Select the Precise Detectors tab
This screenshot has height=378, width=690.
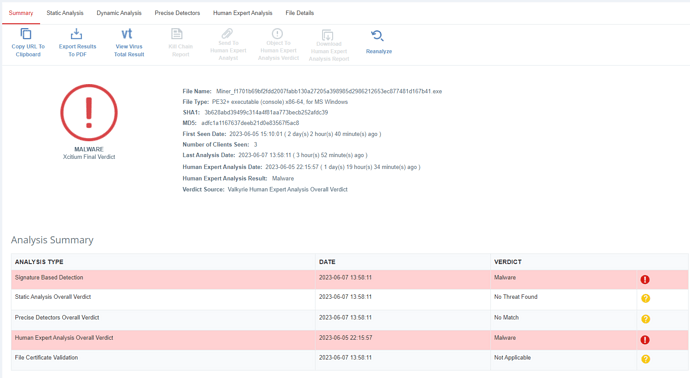[177, 13]
